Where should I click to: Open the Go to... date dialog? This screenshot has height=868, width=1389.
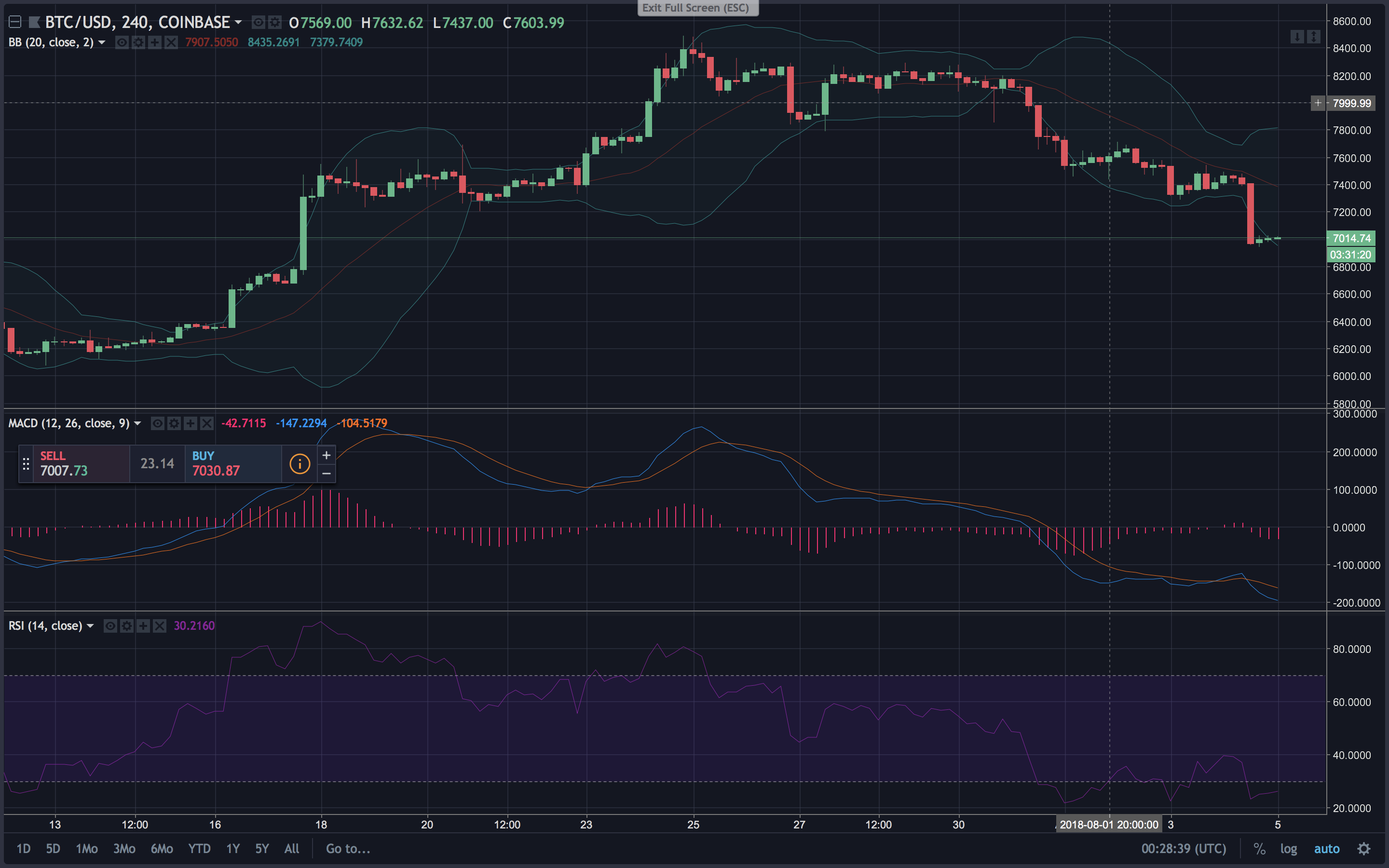[x=348, y=849]
